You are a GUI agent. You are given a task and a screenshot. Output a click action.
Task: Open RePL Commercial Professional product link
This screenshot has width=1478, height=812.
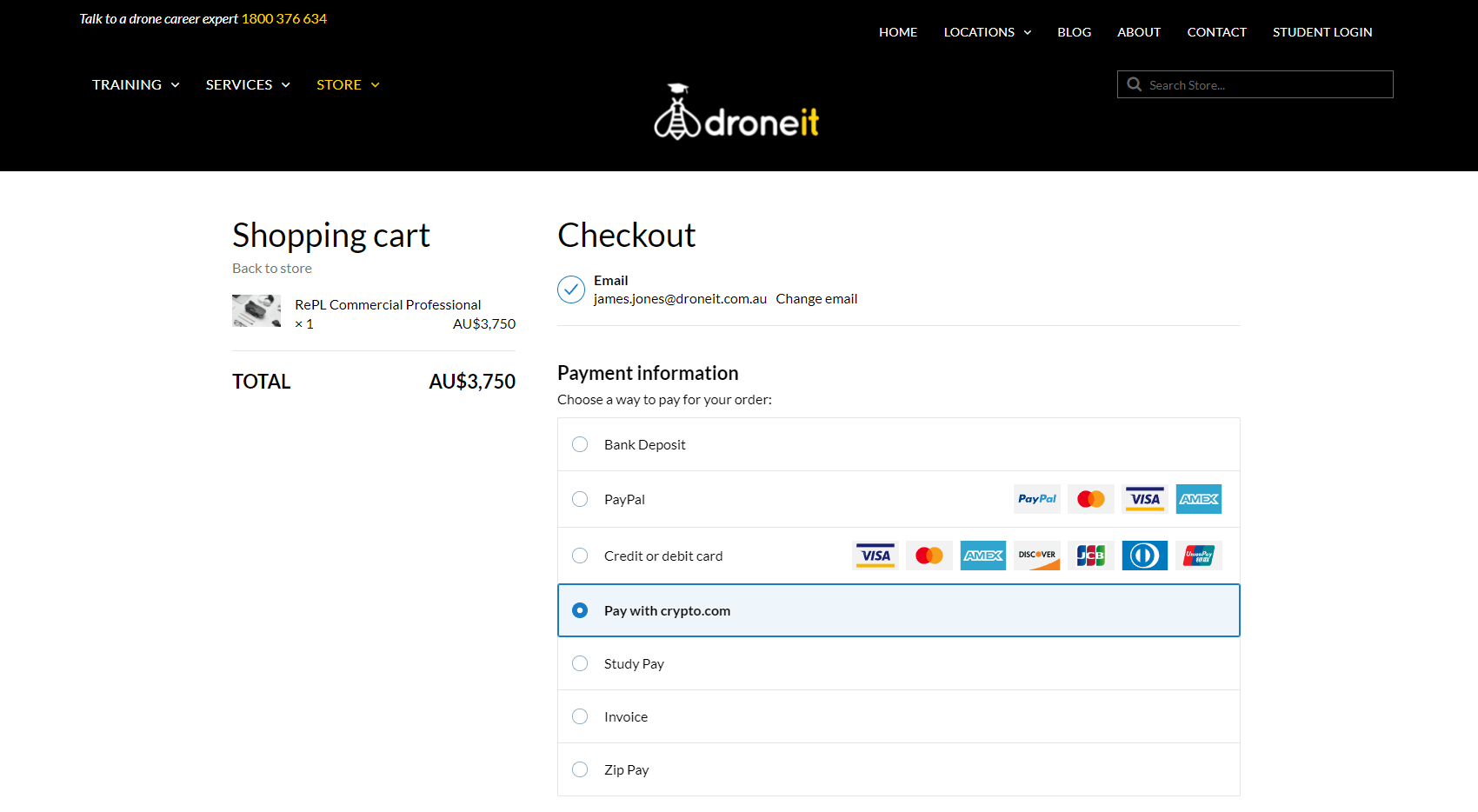(388, 304)
